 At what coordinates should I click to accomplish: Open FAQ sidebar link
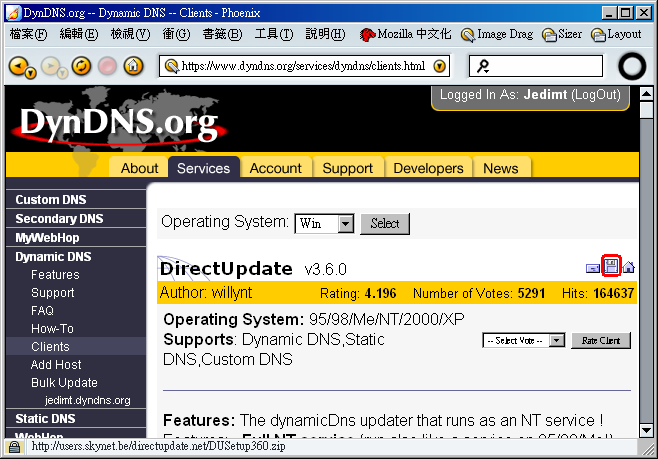(x=42, y=310)
